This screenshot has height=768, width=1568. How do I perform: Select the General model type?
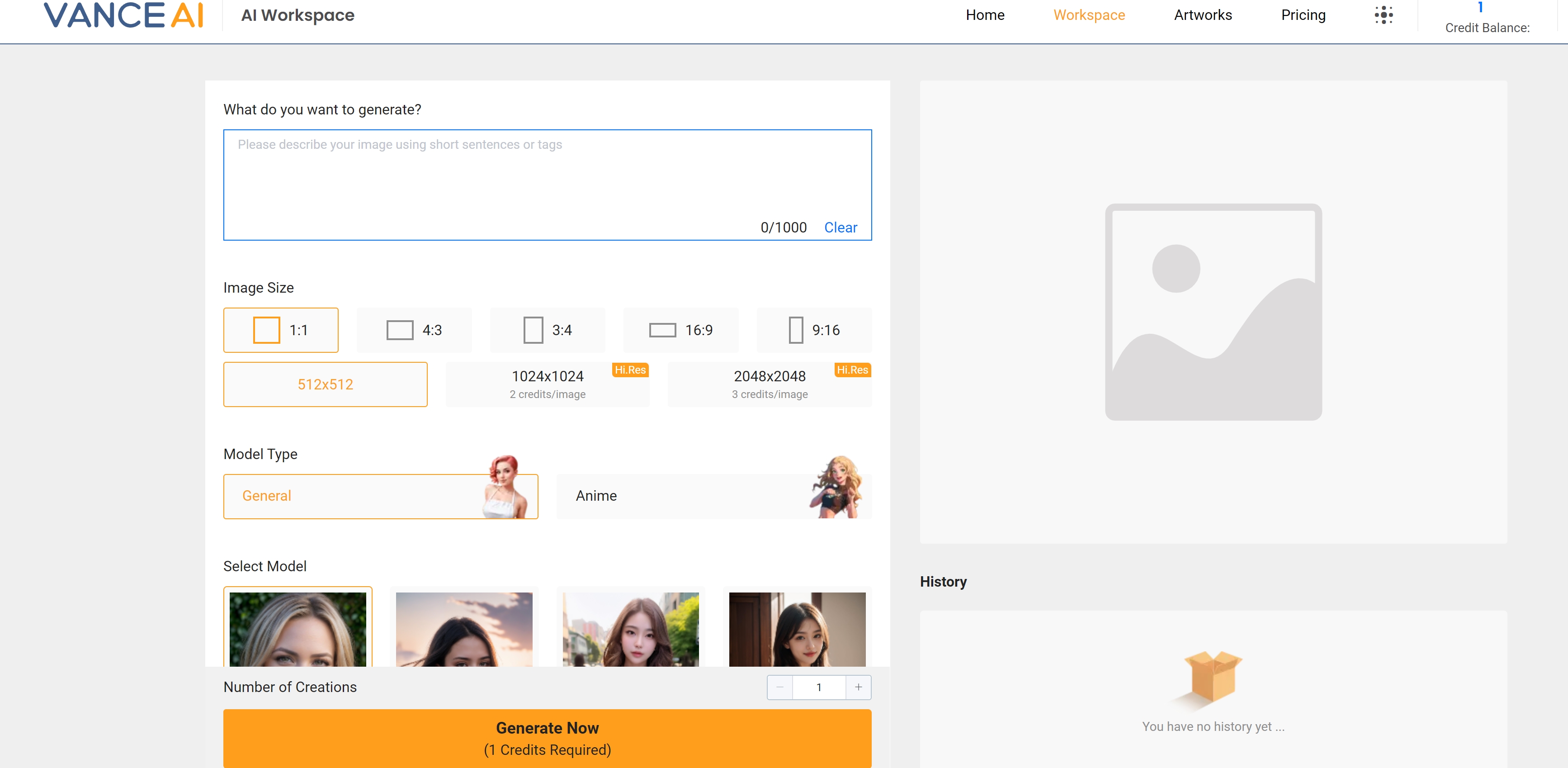[x=380, y=496]
